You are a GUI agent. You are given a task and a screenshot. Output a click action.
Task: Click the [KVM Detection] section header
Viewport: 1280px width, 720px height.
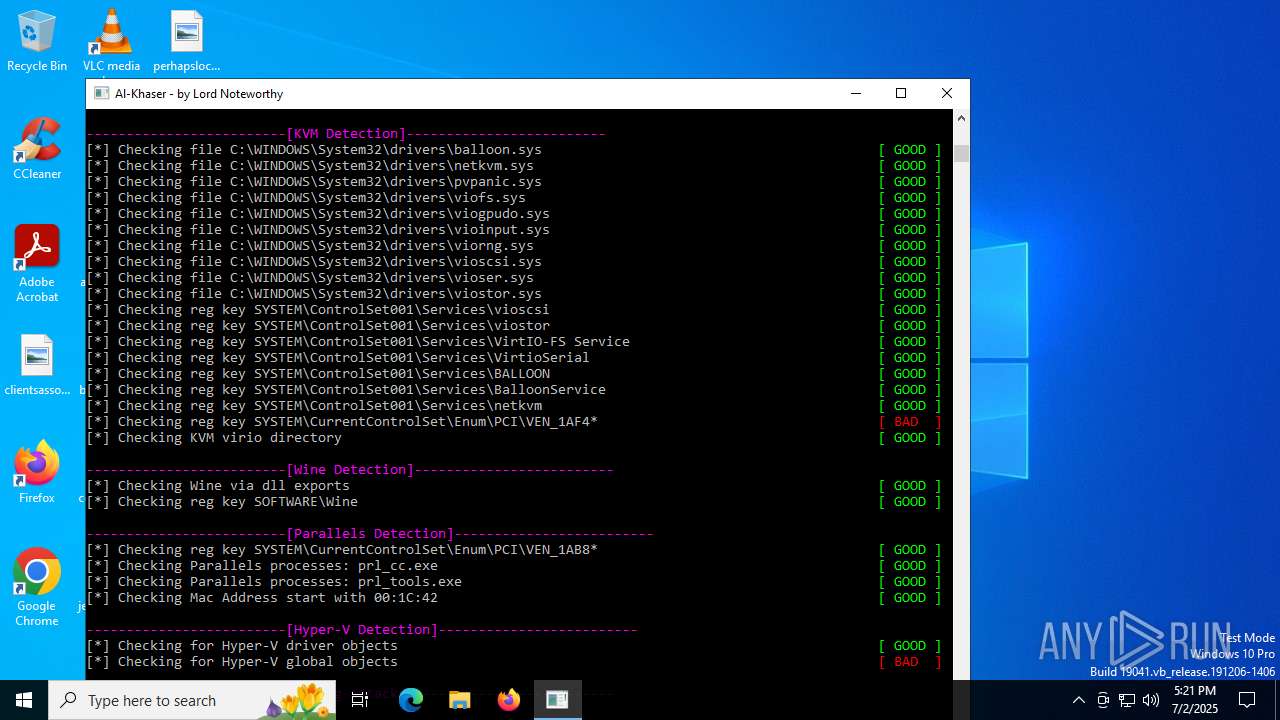pos(346,133)
